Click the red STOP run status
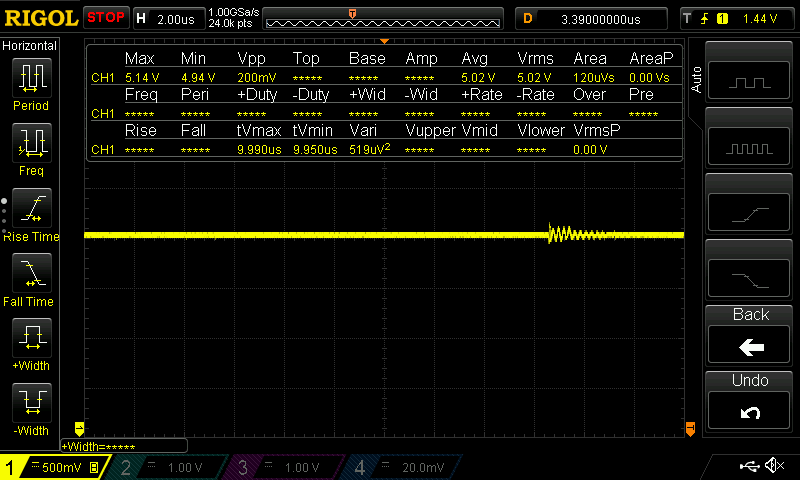This screenshot has height=480, width=800. click(x=106, y=18)
